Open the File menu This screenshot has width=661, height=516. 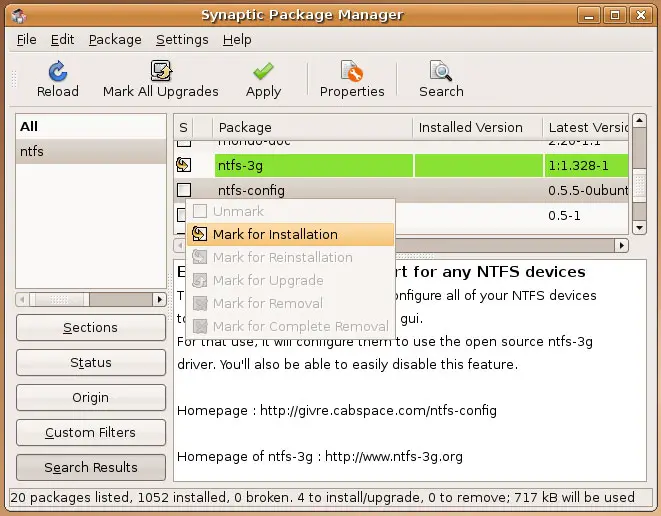27,40
